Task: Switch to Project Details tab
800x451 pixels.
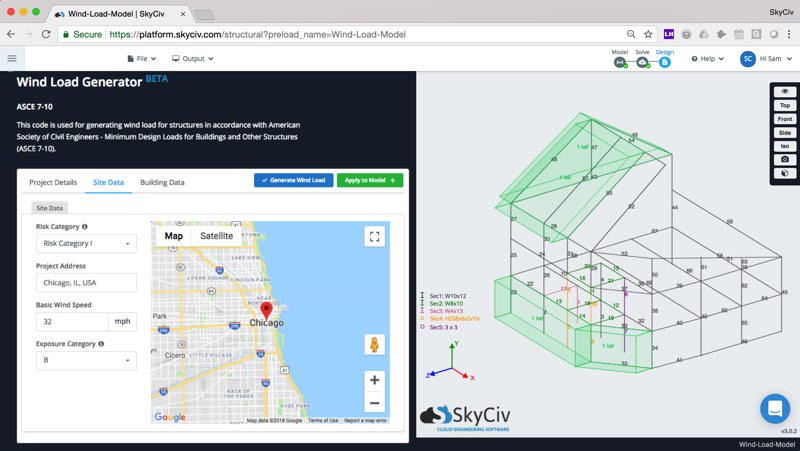Action: coord(53,182)
